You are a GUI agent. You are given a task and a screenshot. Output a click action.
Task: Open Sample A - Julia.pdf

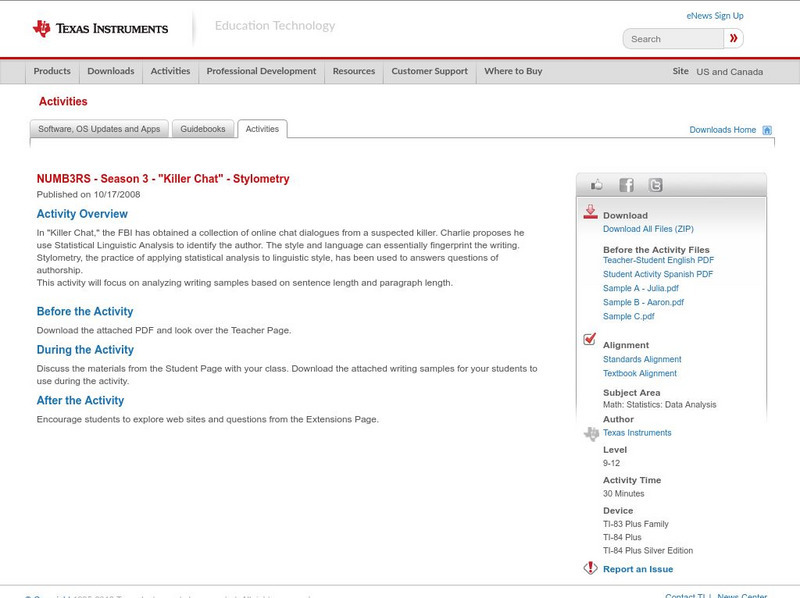[x=641, y=288]
